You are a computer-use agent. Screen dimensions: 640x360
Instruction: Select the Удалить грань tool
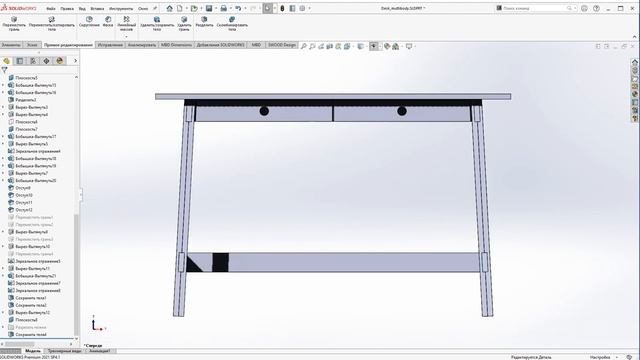[184, 24]
